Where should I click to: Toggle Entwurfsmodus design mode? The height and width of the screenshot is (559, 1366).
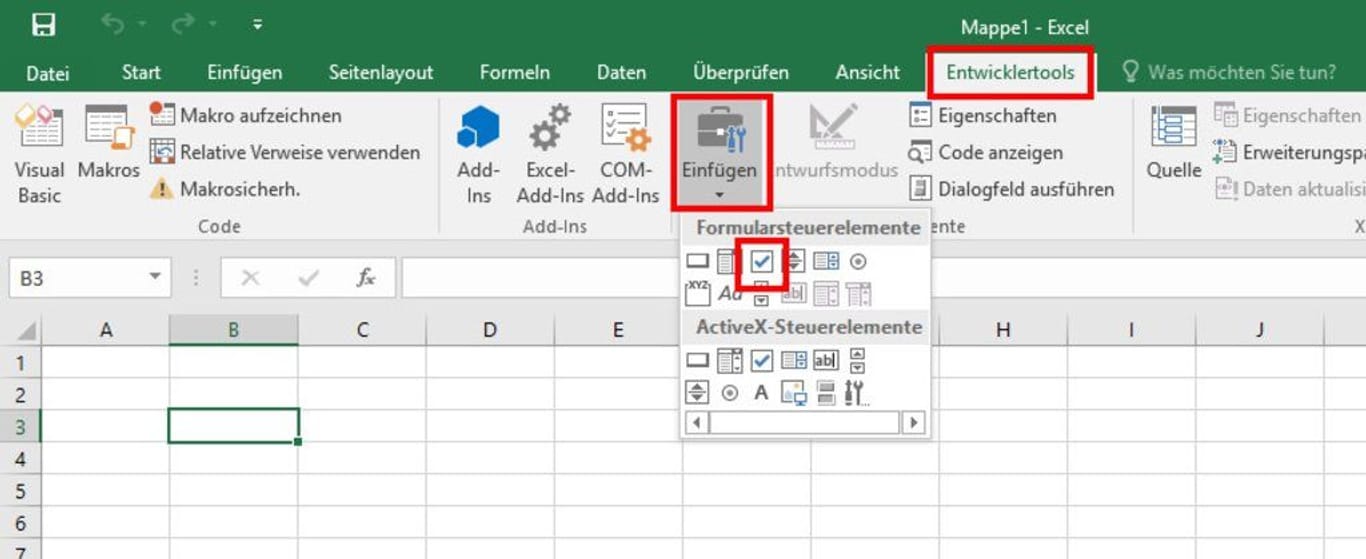834,143
